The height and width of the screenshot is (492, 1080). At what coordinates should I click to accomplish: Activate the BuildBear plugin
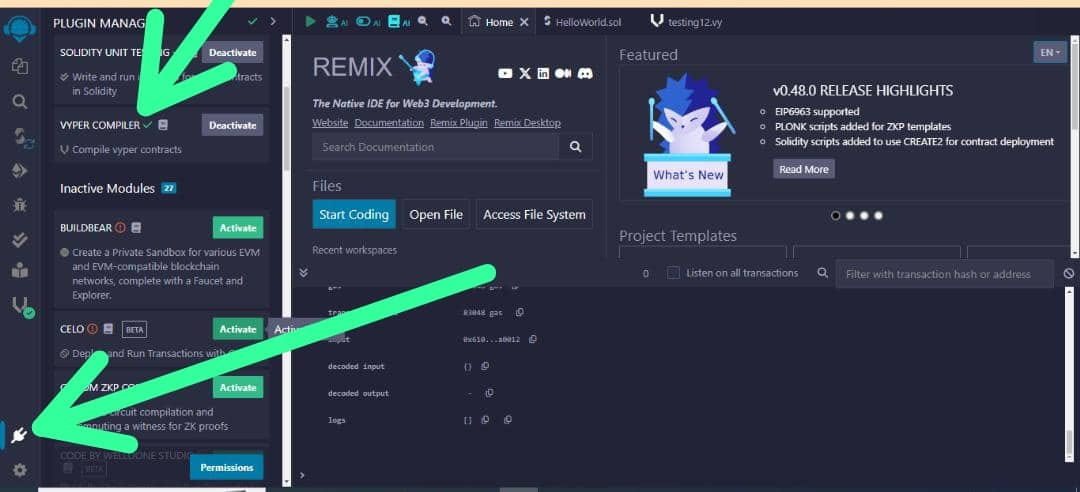point(238,227)
